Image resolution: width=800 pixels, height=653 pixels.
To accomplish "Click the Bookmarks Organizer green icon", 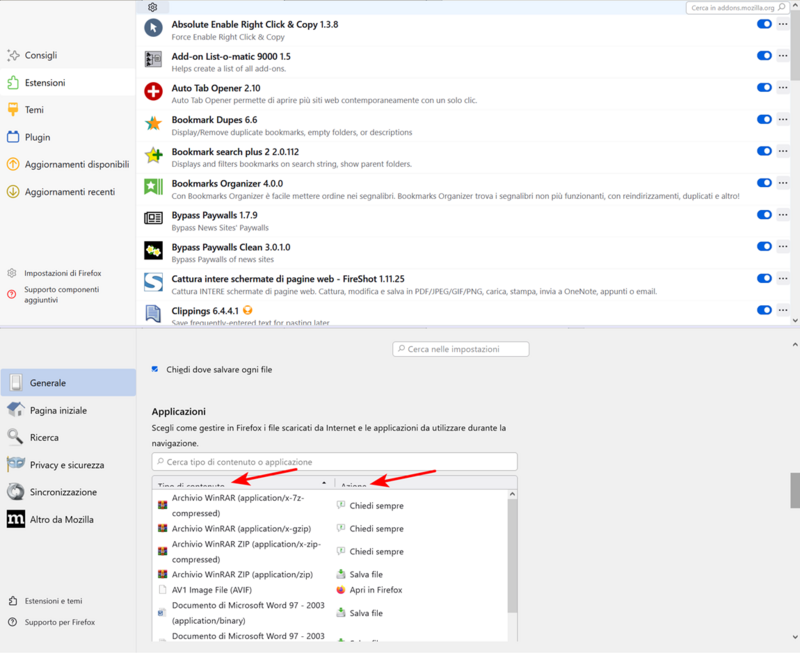I will click(153, 187).
